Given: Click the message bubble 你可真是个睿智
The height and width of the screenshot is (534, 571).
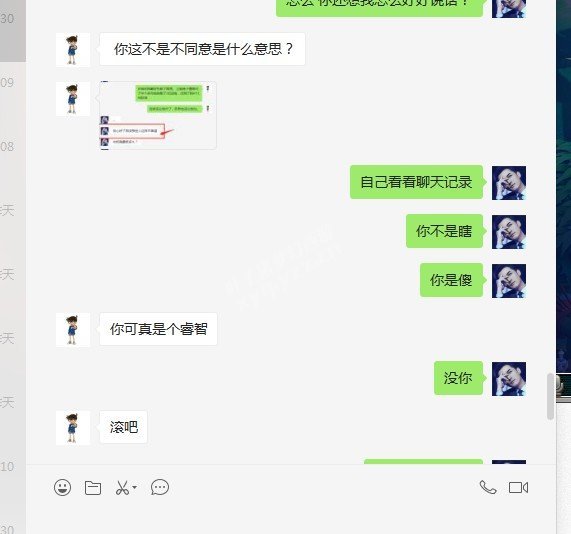Looking at the screenshot, I should coord(158,329).
